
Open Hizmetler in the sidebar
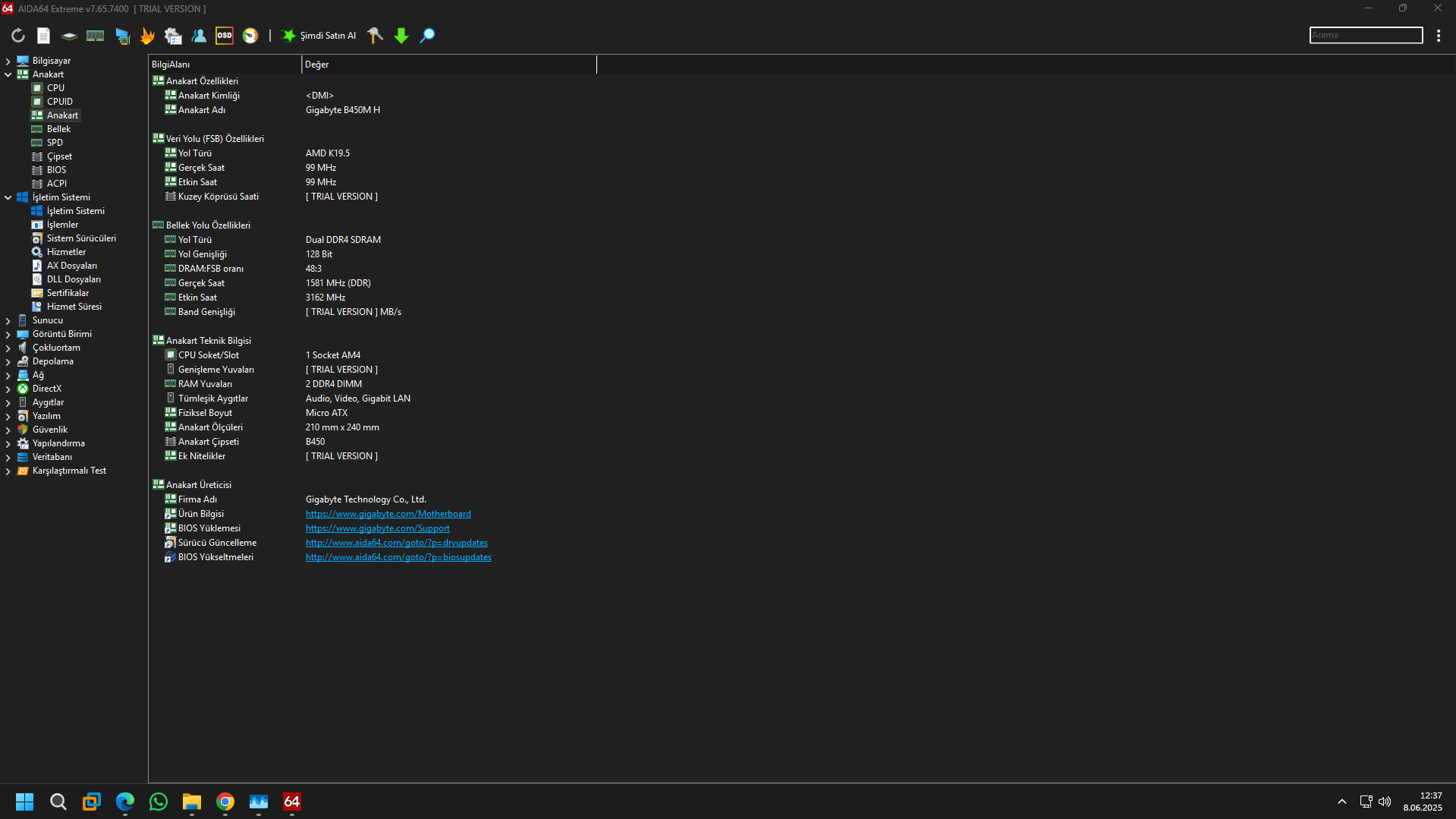(66, 252)
